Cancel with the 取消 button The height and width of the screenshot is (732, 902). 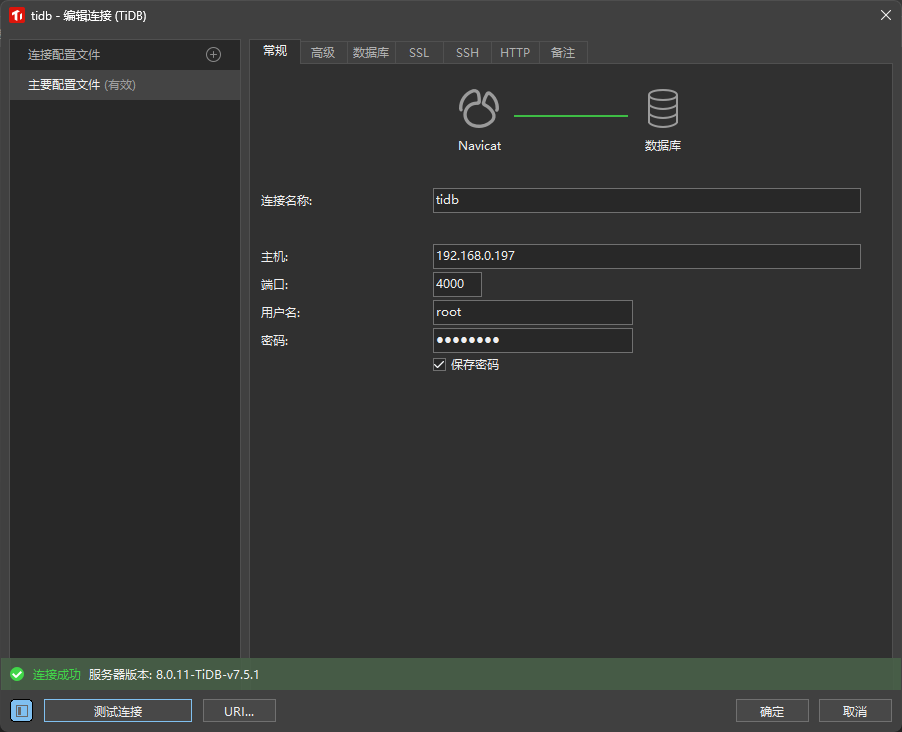coord(855,711)
